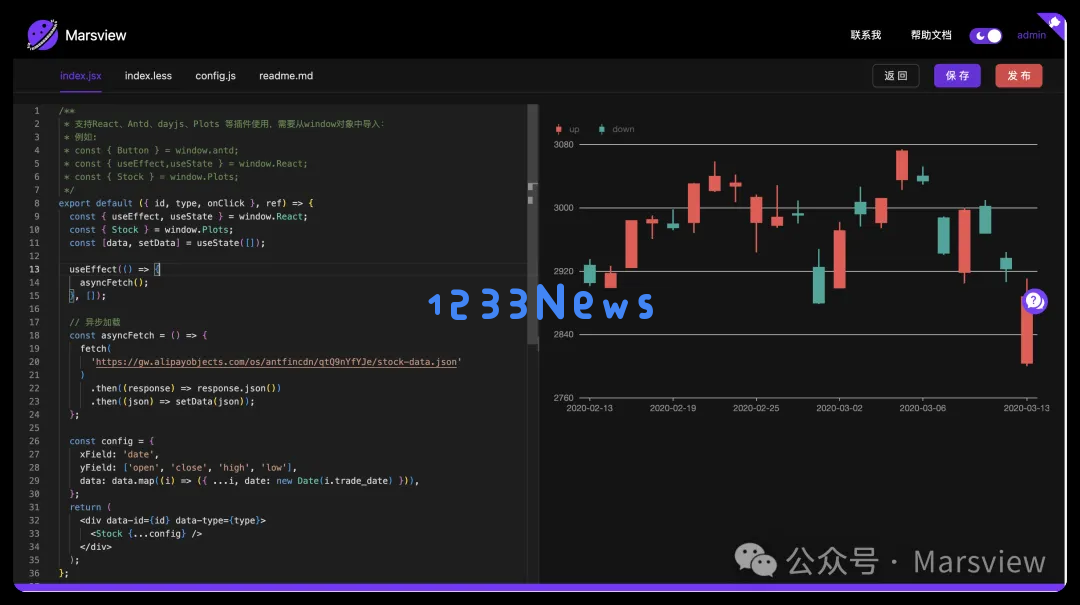Viewport: 1080px width, 605px height.
Task: Click the '// 异步加载' comment line
Action: [95, 322]
